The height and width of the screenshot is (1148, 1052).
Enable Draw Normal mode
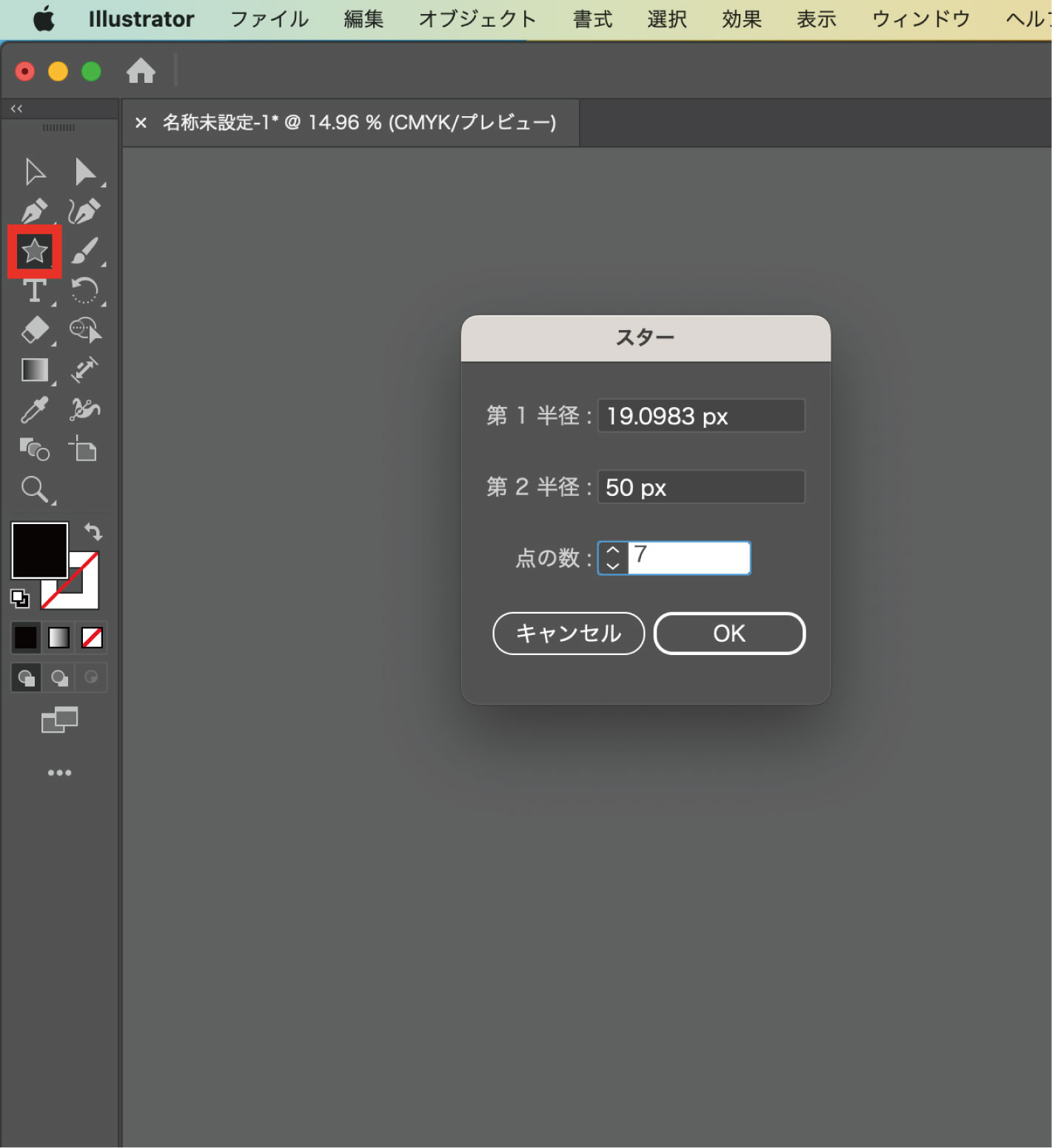(27, 677)
